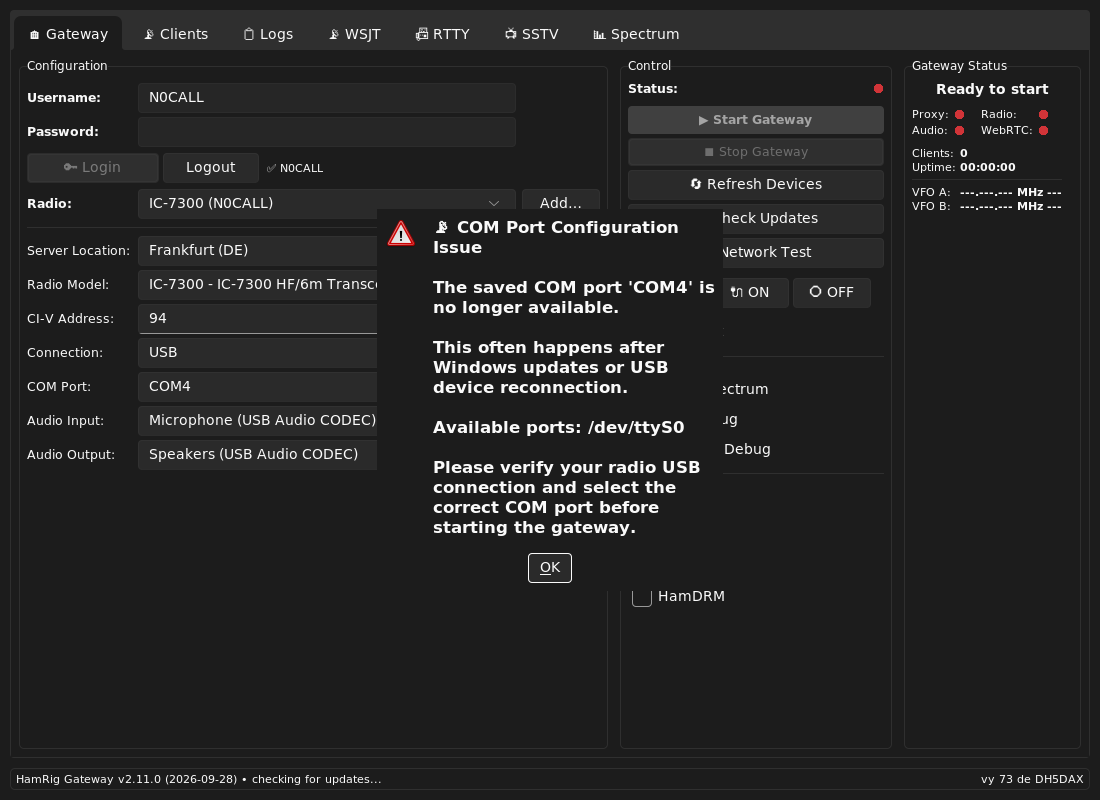Click the Logout button
Image resolution: width=1100 pixels, height=800 pixels.
point(210,168)
